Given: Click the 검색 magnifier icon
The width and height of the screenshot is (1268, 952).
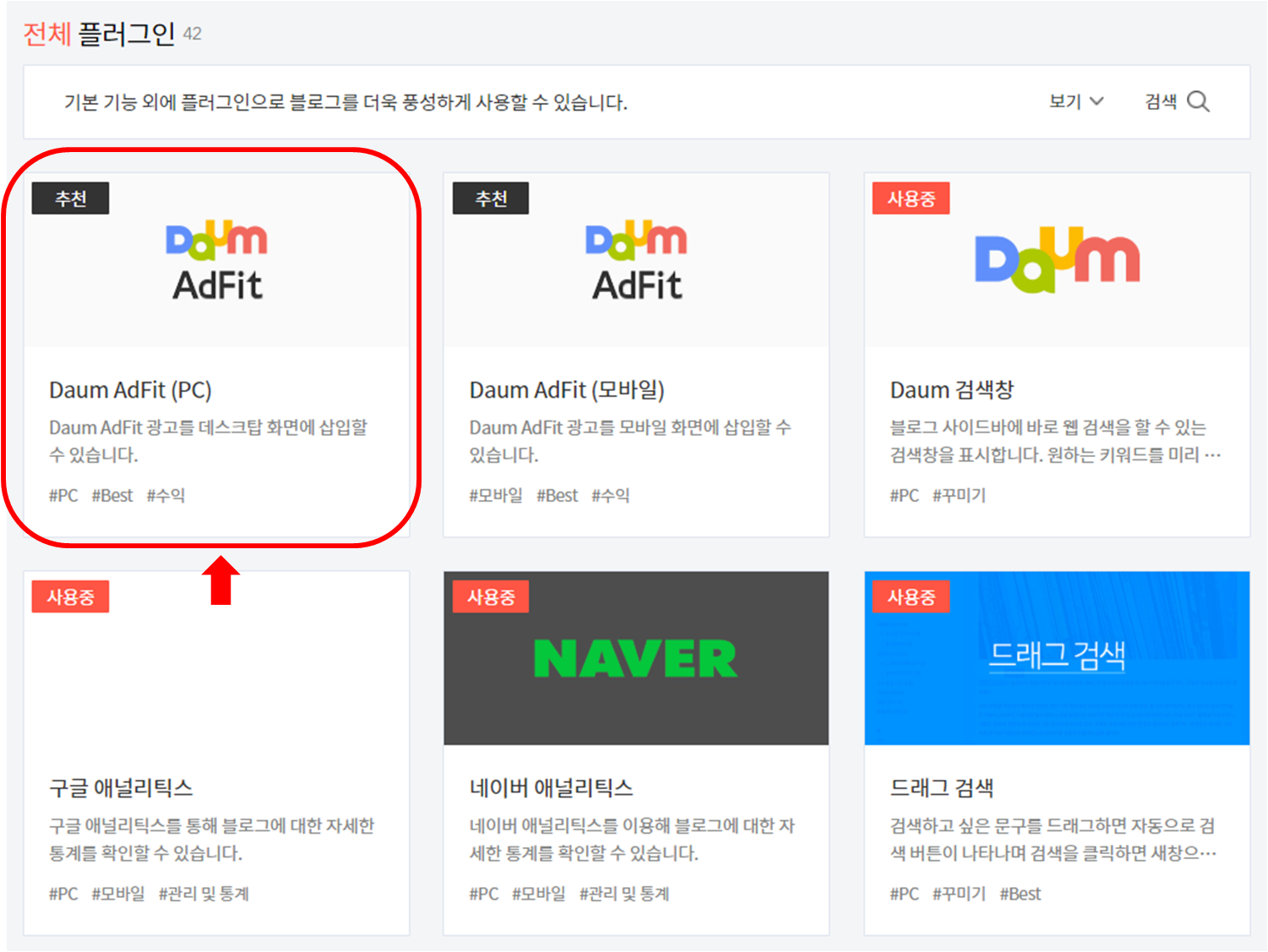Looking at the screenshot, I should [x=1198, y=101].
